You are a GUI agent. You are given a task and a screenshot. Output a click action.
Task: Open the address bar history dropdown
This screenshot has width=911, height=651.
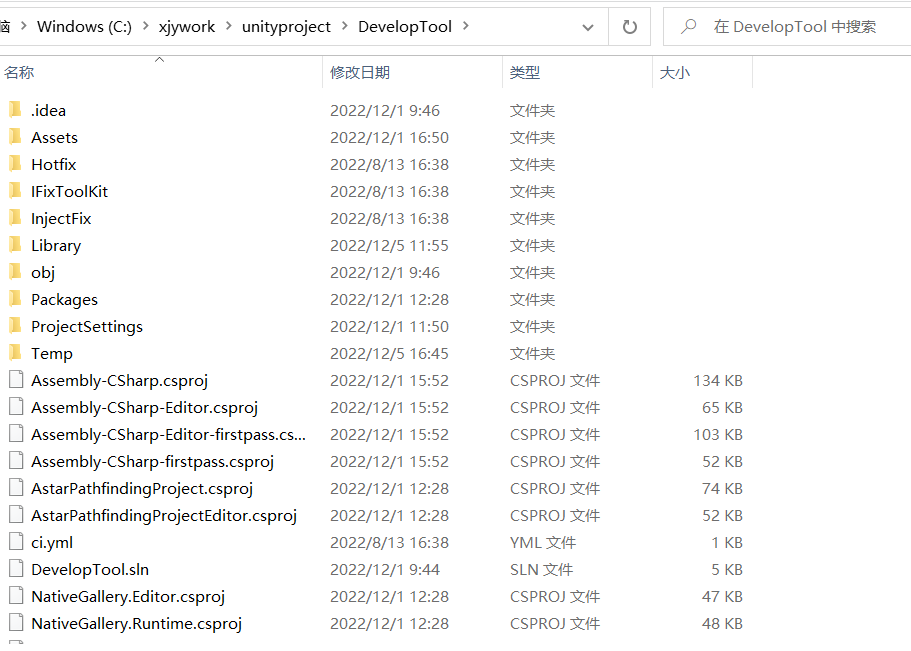point(588,27)
